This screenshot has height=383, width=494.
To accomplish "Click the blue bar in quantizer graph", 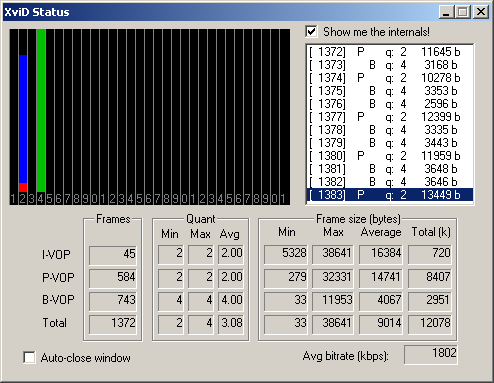I will click(23, 119).
